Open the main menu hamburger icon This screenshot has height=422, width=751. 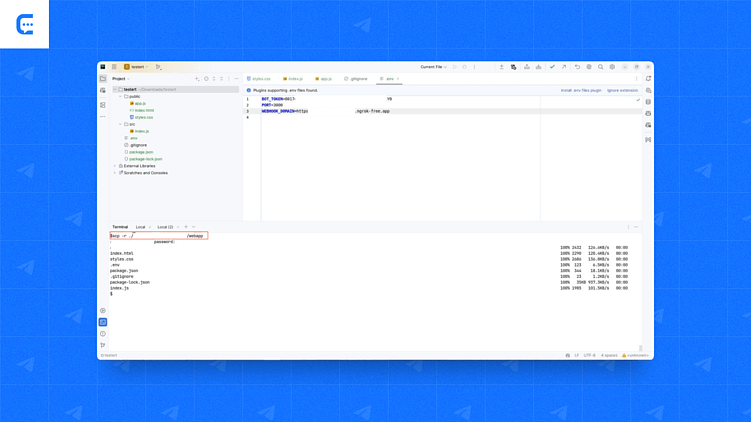(x=114, y=67)
